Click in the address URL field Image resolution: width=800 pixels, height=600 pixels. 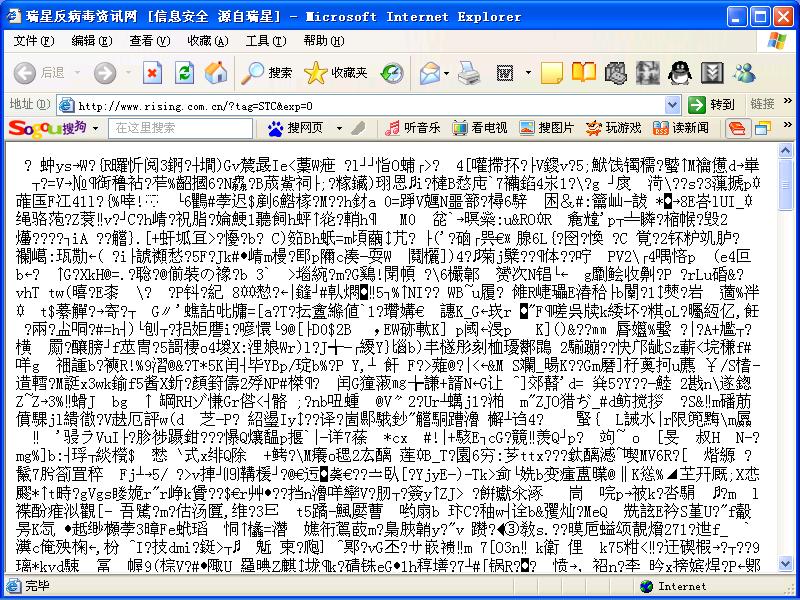click(x=369, y=106)
